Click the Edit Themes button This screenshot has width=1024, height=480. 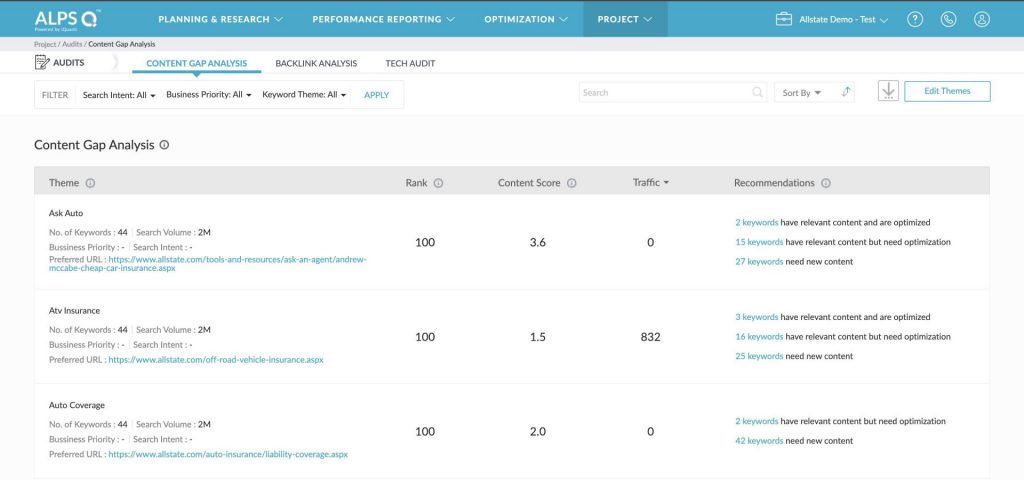[947, 91]
